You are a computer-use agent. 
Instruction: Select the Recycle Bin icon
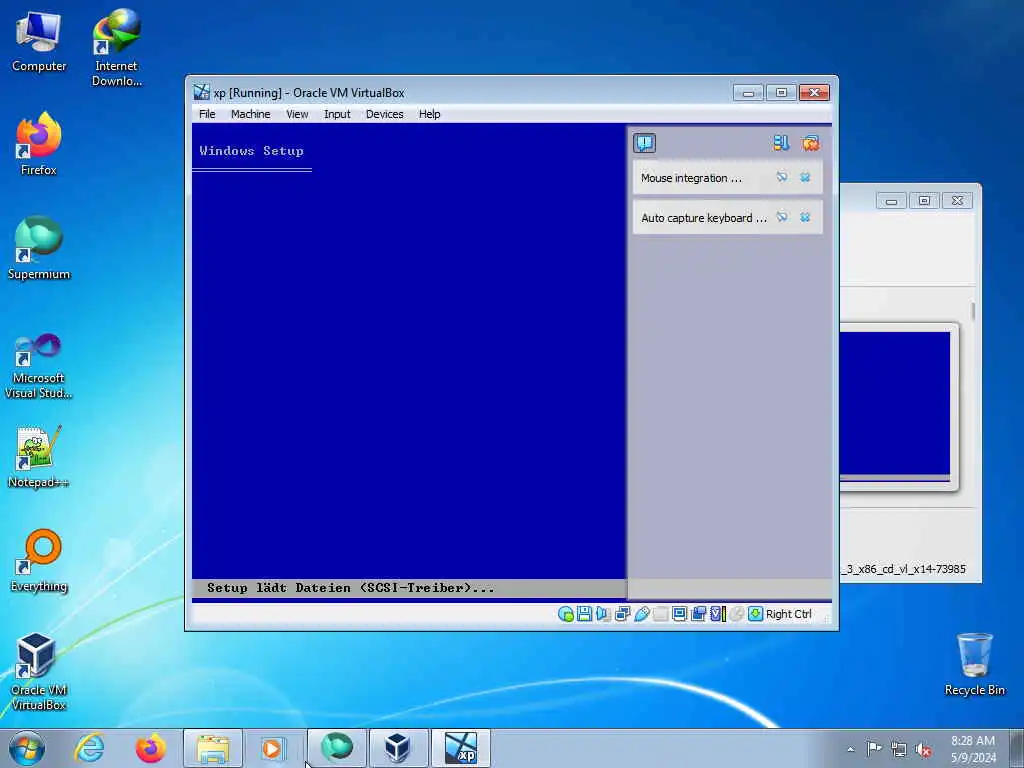974,664
